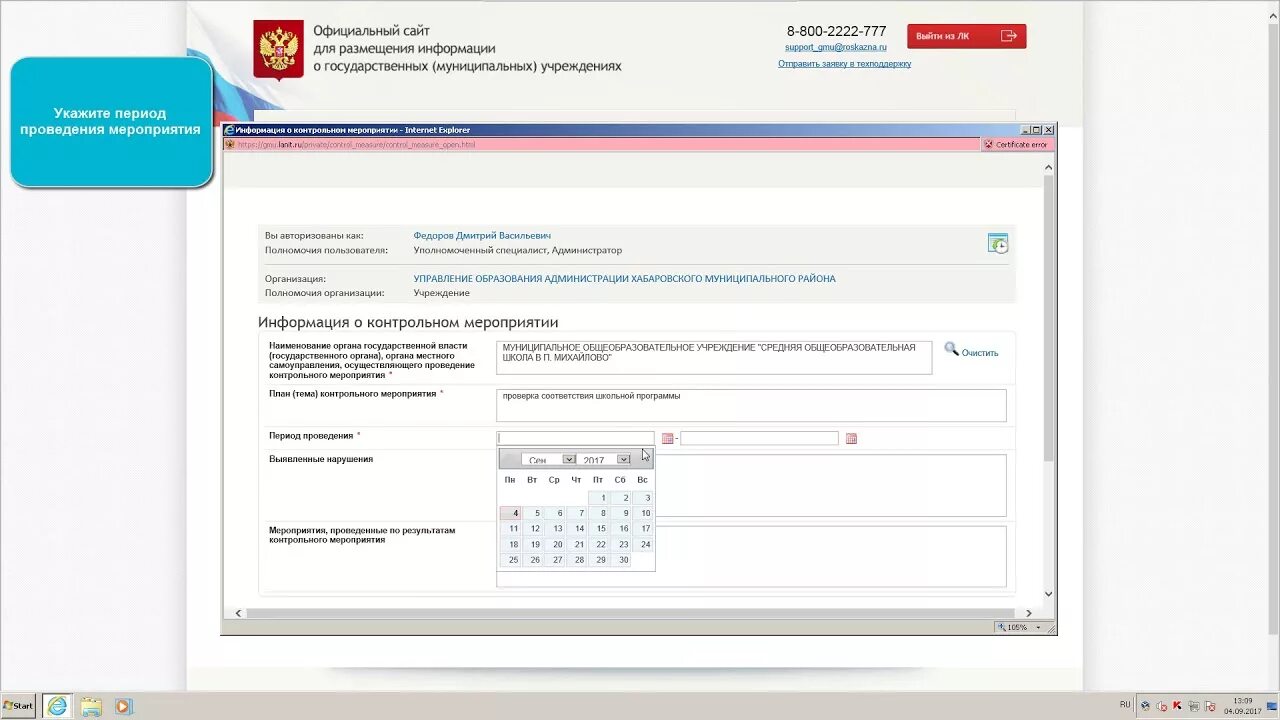This screenshot has width=1280, height=720.
Task: Click the calendar-clock icon in the user info panel
Action: [998, 243]
